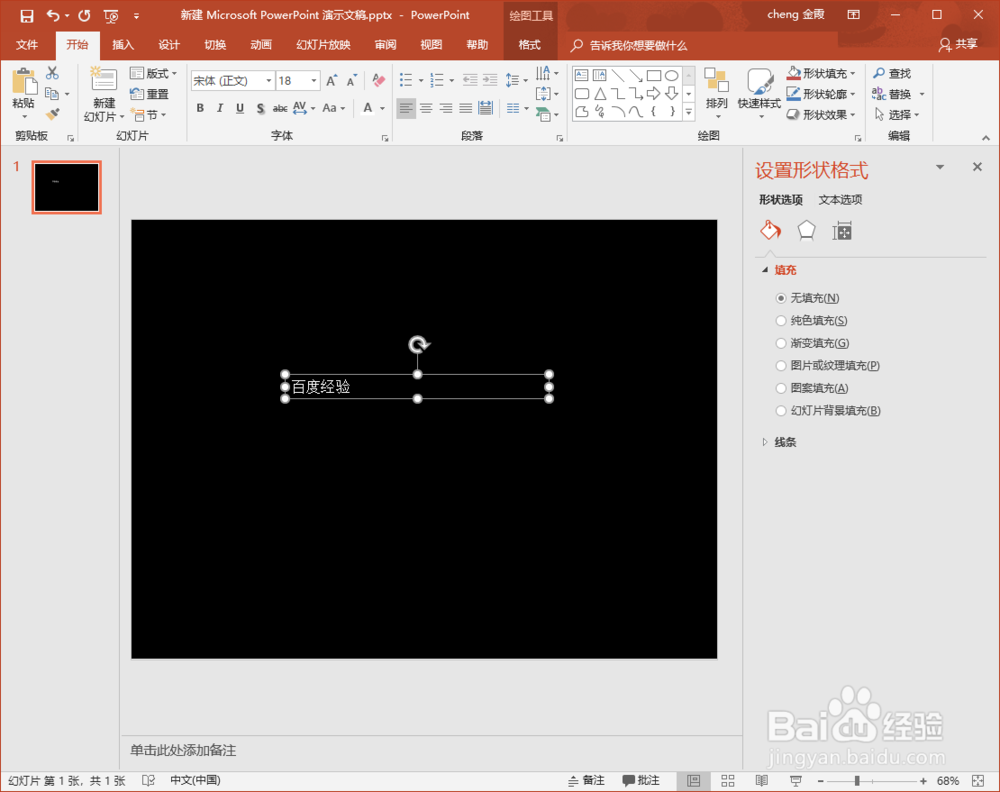Open Quick Styles (快速样式) icon

760,82
